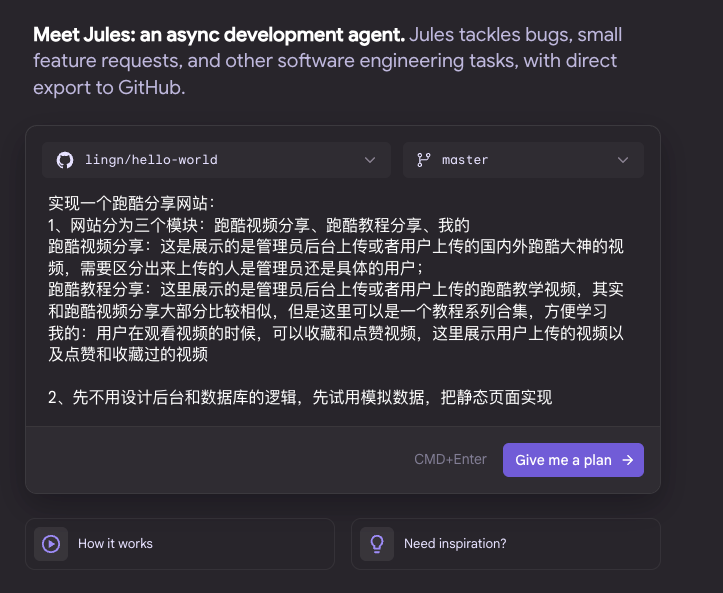Click the GitHub logo icon beside lingn/hello-world
Image resolution: width=723 pixels, height=593 pixels.
pos(65,160)
